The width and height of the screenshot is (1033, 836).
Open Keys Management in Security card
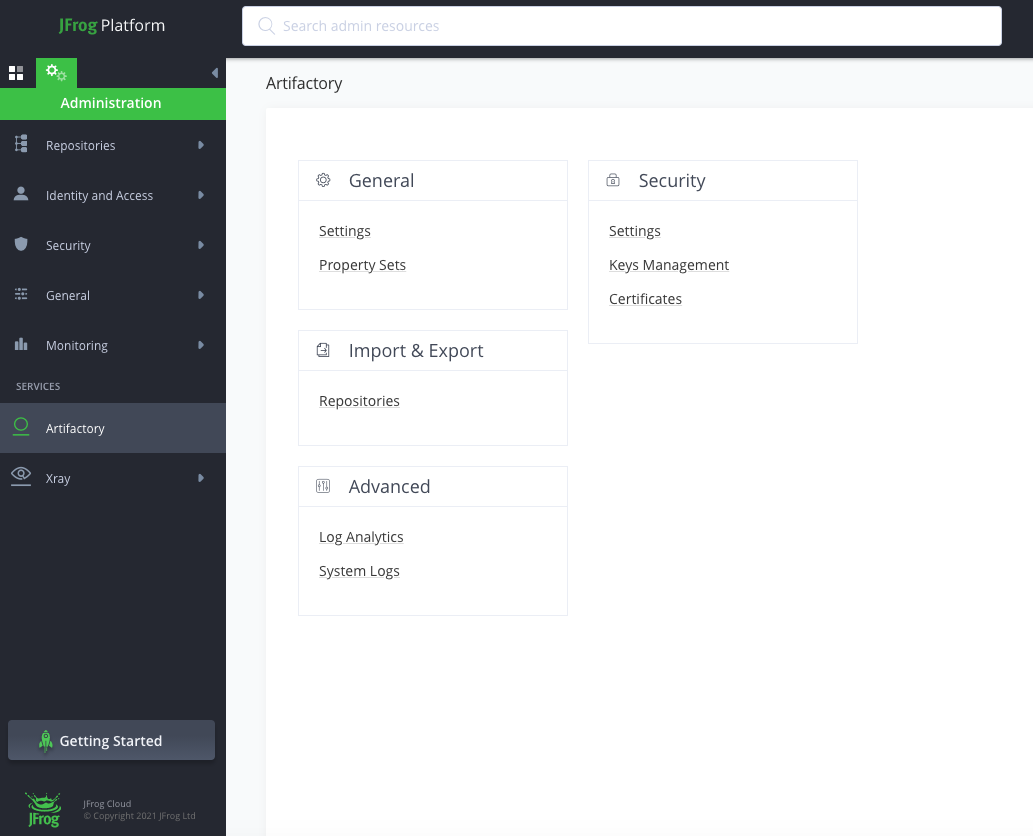point(668,265)
